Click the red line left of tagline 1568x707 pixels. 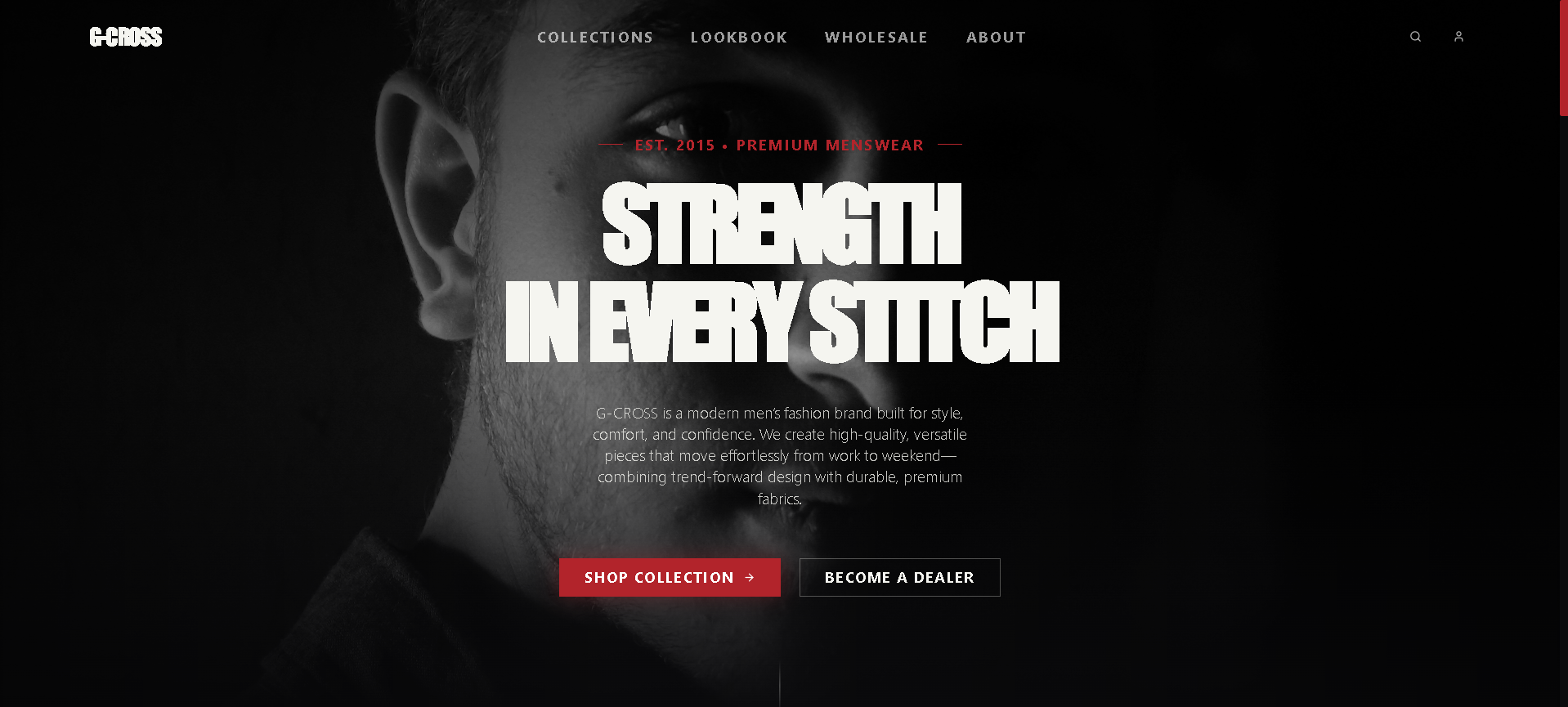click(611, 145)
